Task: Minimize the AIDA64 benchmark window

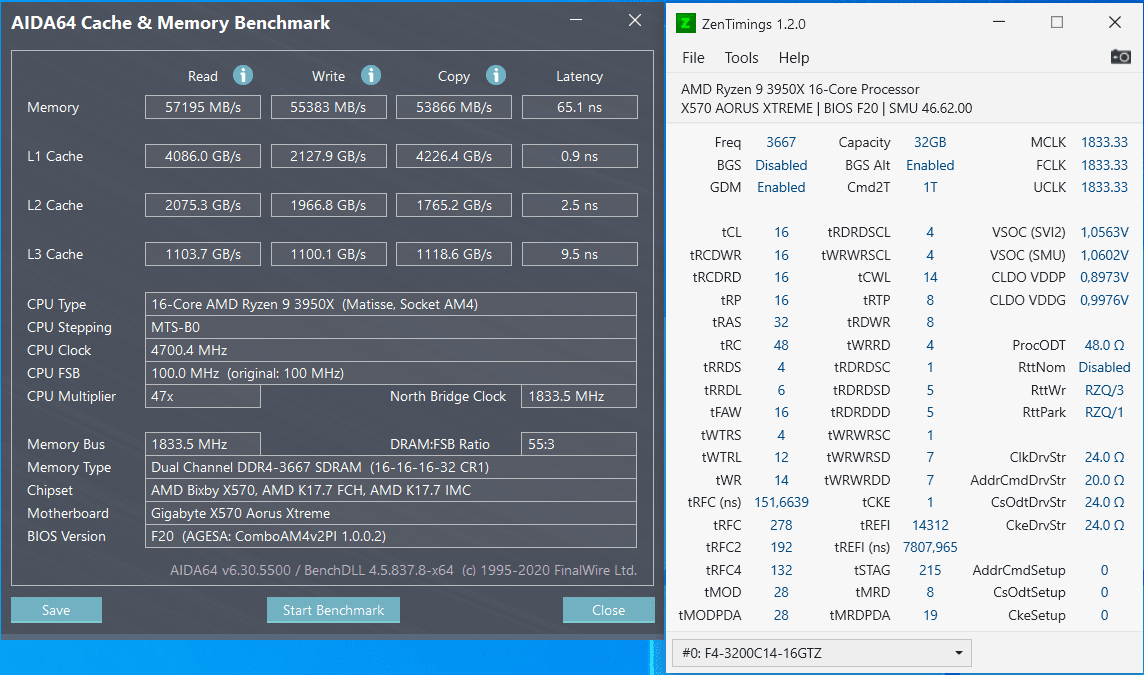Action: click(576, 20)
